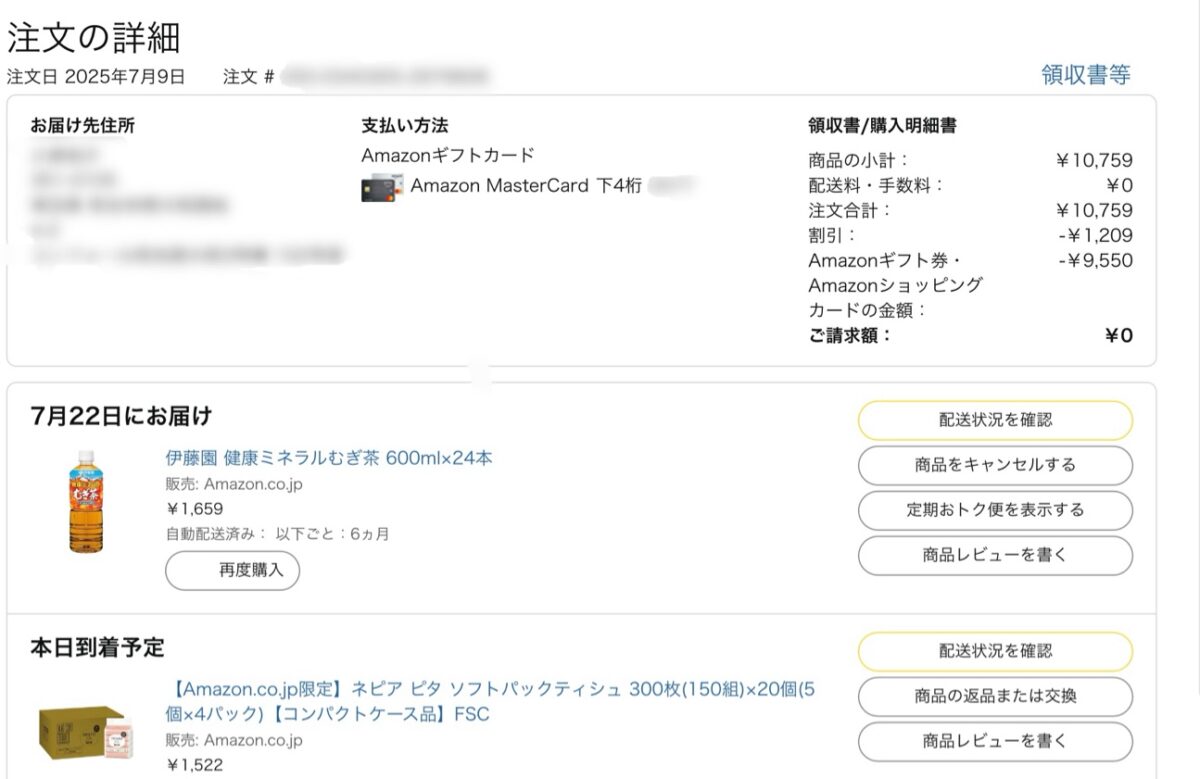
Task: Write a review for the むぎ茶 item
Action: pos(995,555)
